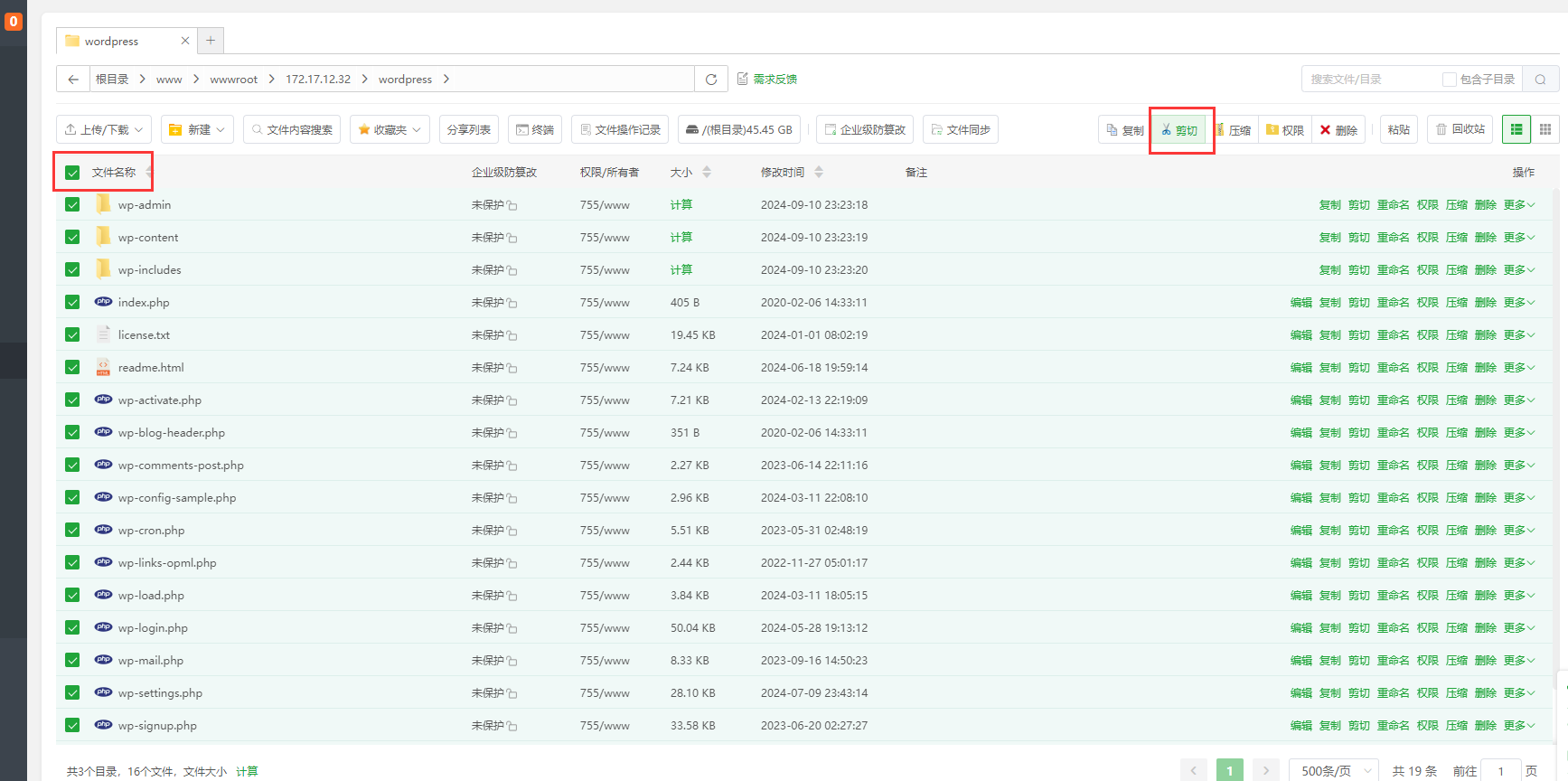Open the 500条/页 page size dropdown
This screenshot has height=781, width=1568.
[x=1333, y=771]
